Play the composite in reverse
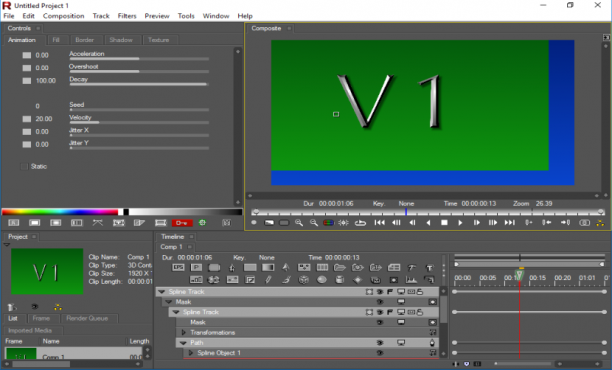This screenshot has width=612, height=370. pyautogui.click(x=428, y=222)
